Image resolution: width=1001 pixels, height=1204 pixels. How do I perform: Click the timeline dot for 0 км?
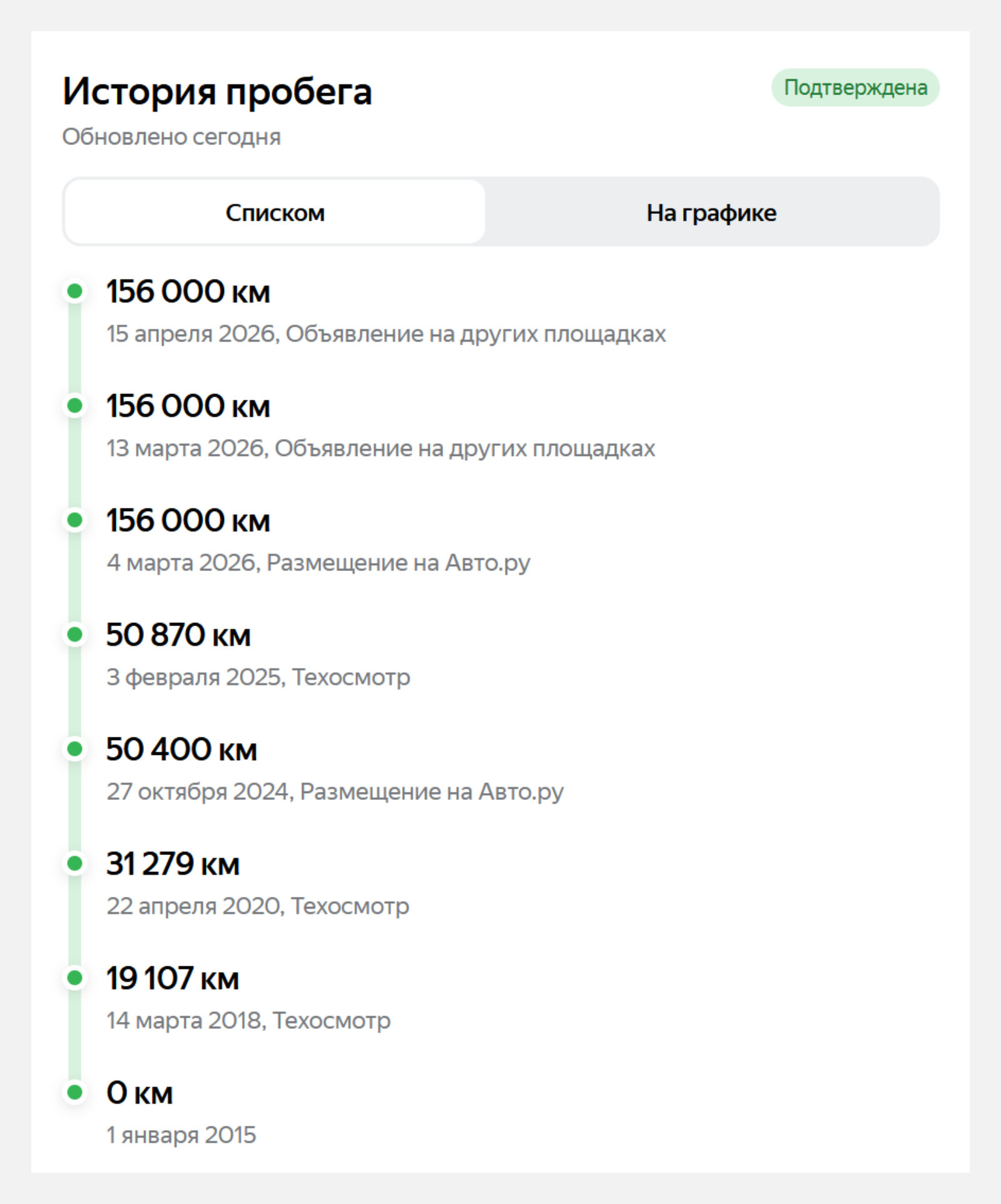[x=75, y=1092]
